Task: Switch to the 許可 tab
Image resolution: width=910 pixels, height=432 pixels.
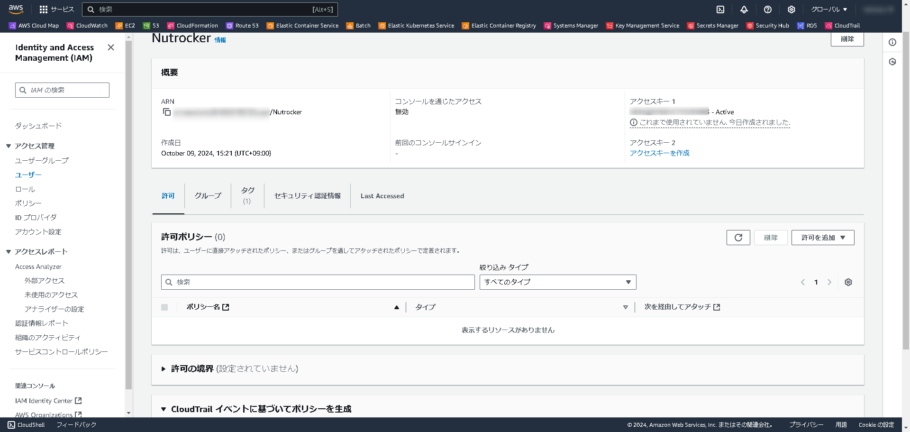Action: click(168, 196)
